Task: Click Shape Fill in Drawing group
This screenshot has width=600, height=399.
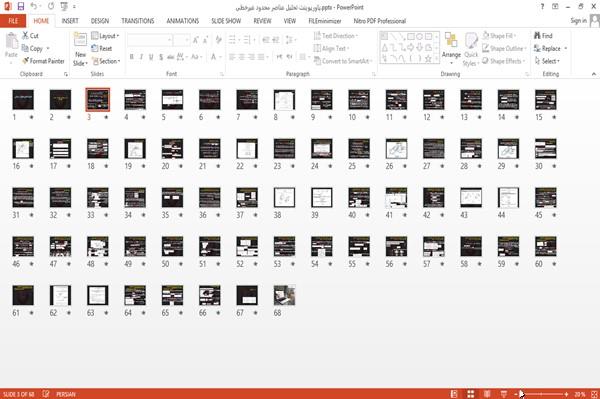Action: coord(499,36)
